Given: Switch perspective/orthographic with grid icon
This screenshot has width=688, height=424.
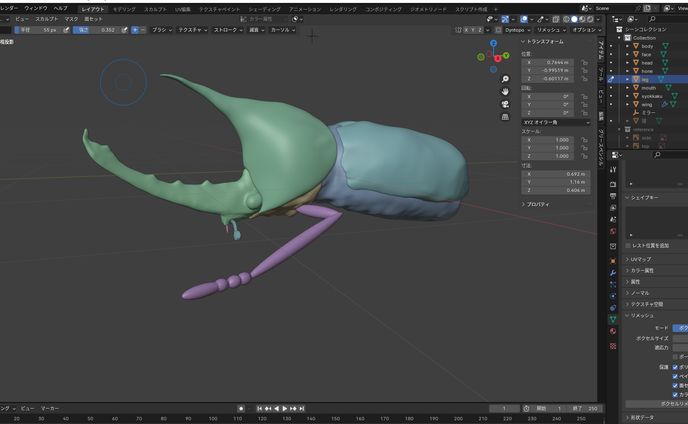Looking at the screenshot, I should [505, 117].
